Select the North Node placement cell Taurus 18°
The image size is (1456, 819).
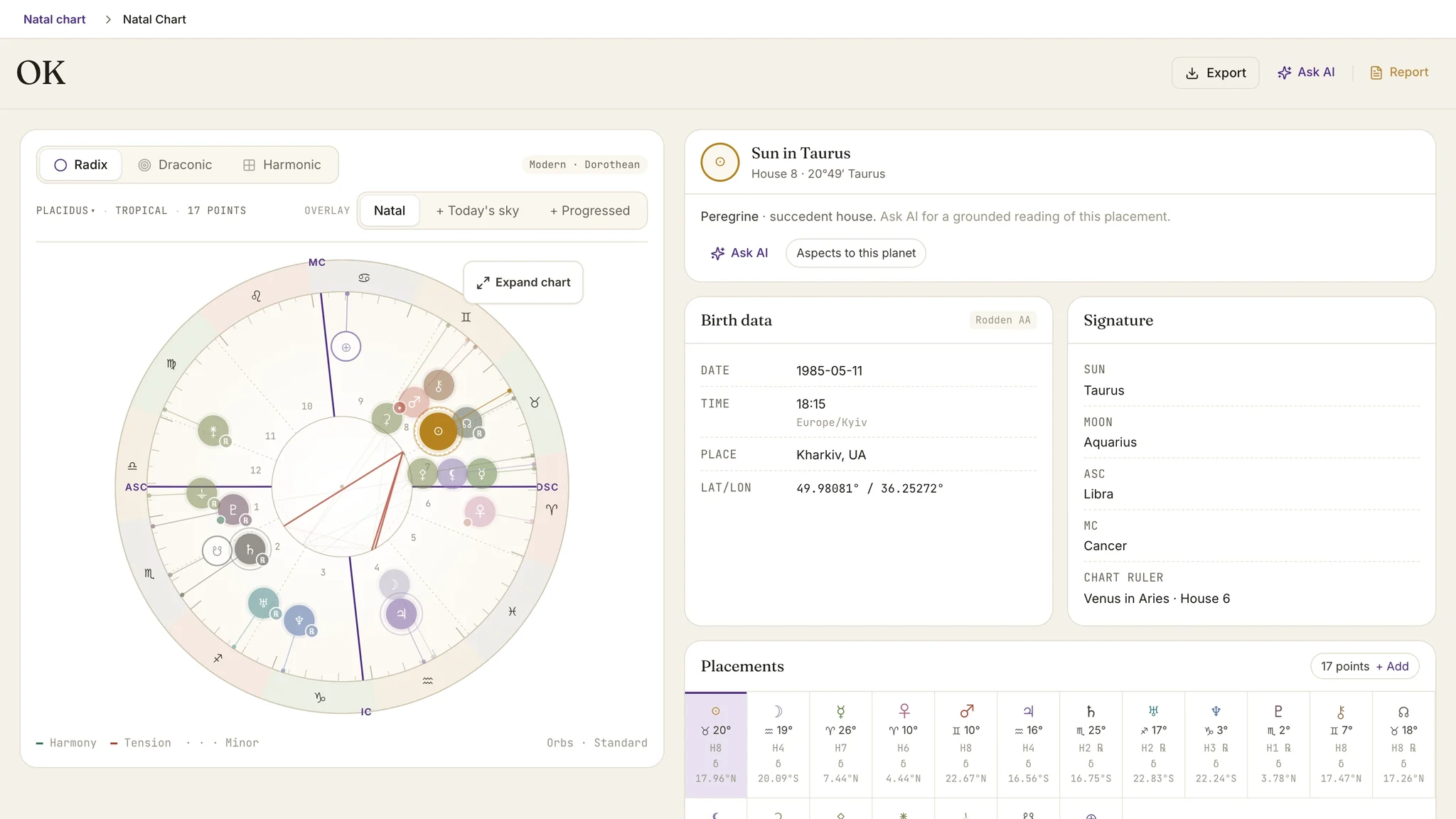click(1403, 744)
